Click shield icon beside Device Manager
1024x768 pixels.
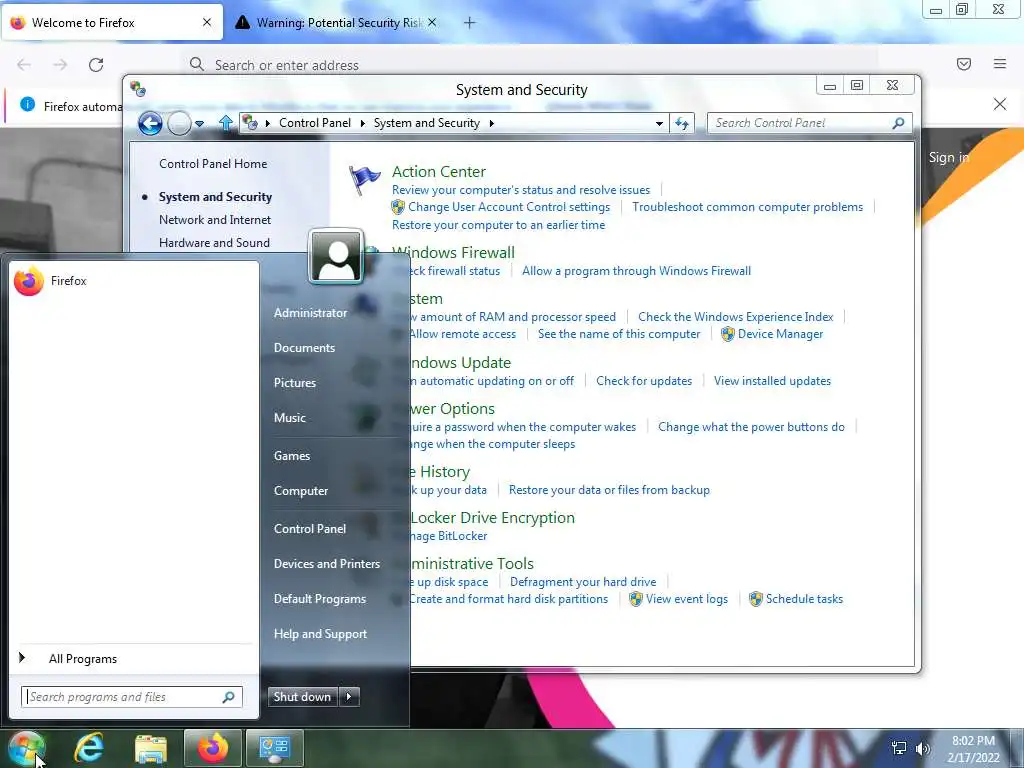728,334
